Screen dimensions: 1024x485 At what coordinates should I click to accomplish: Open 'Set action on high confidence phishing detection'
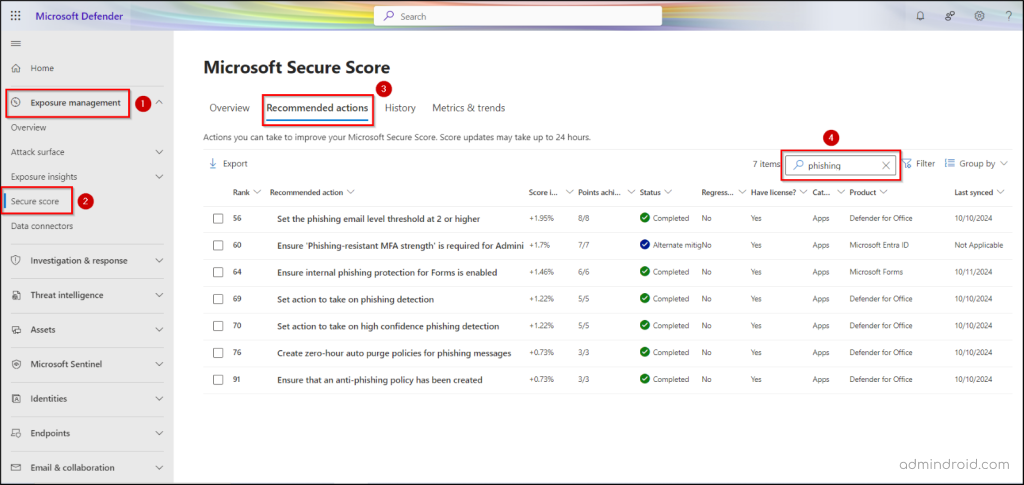pos(388,326)
